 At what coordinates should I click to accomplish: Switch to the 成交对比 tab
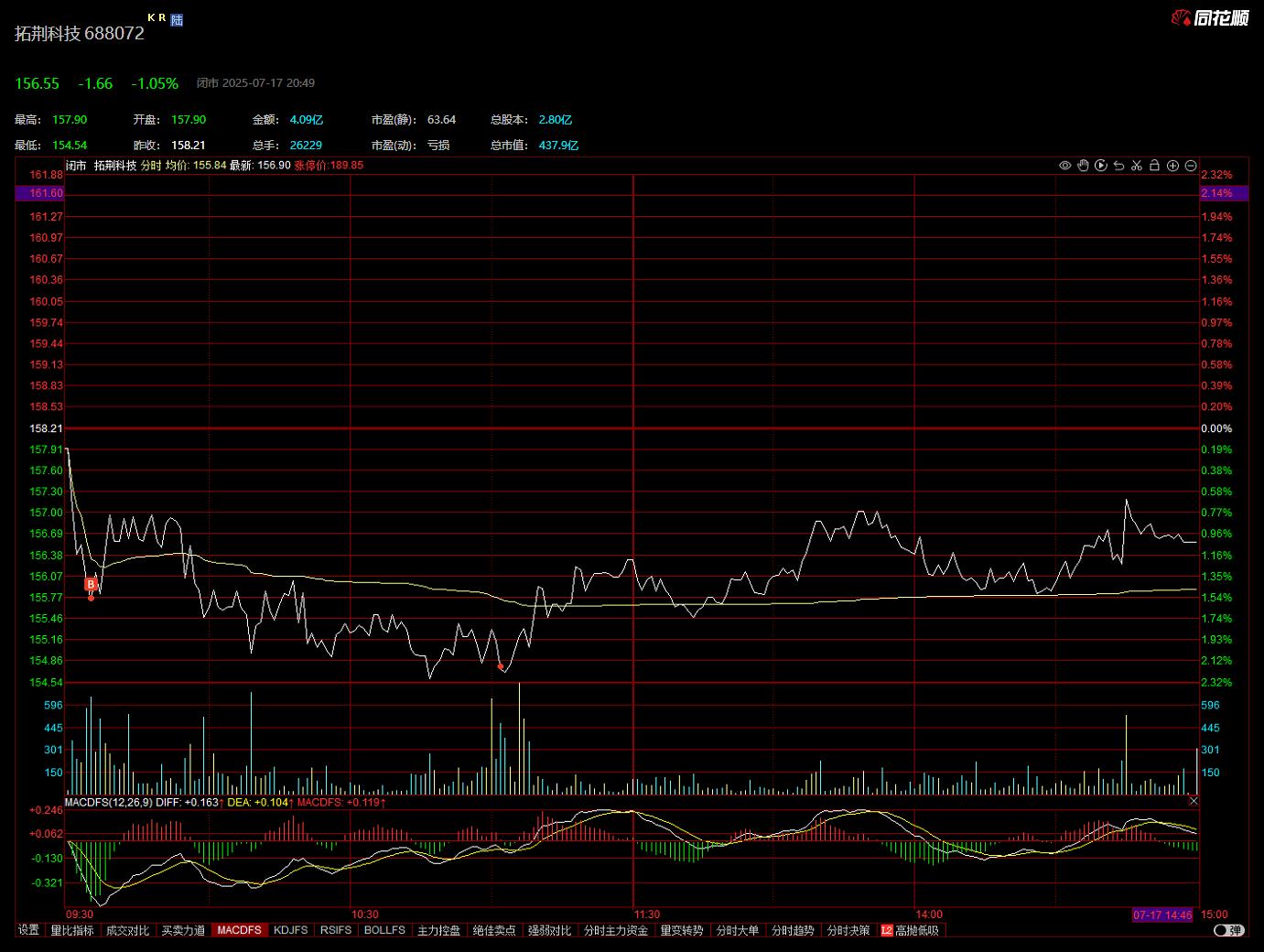[128, 930]
